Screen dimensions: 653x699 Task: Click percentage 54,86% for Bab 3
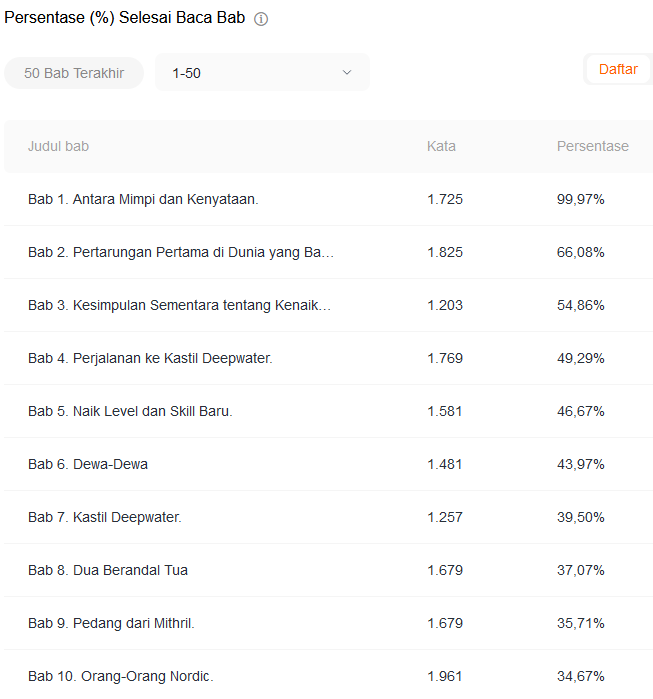581,305
